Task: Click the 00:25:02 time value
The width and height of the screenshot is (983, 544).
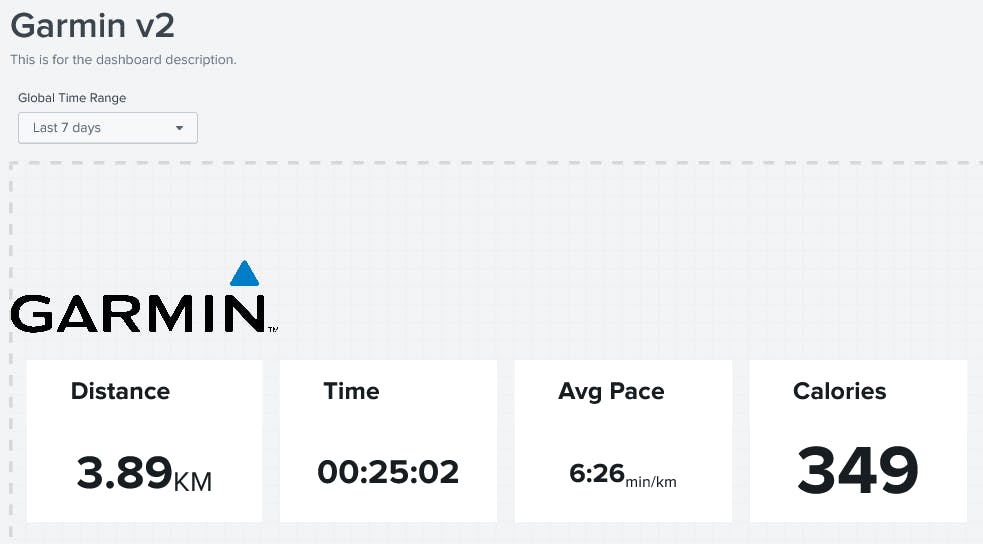Action: click(x=388, y=471)
